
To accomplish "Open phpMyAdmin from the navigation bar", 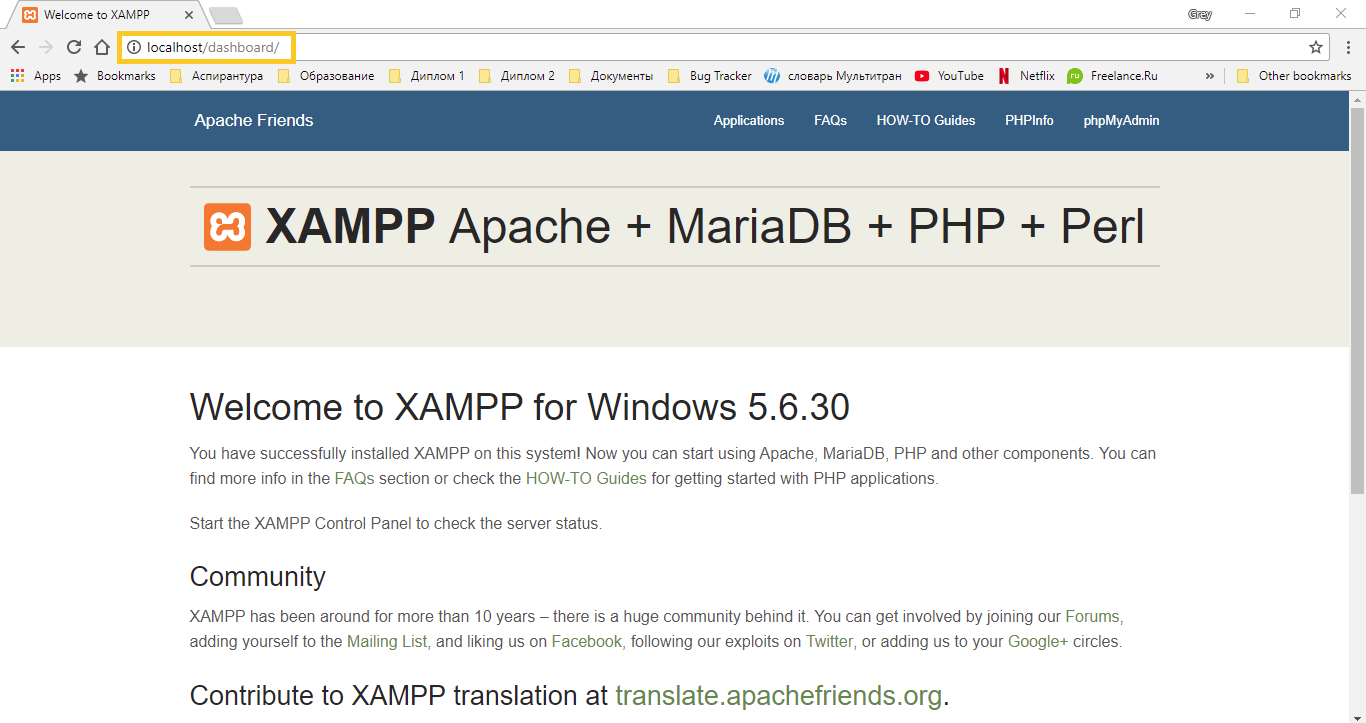I will (x=1121, y=121).
